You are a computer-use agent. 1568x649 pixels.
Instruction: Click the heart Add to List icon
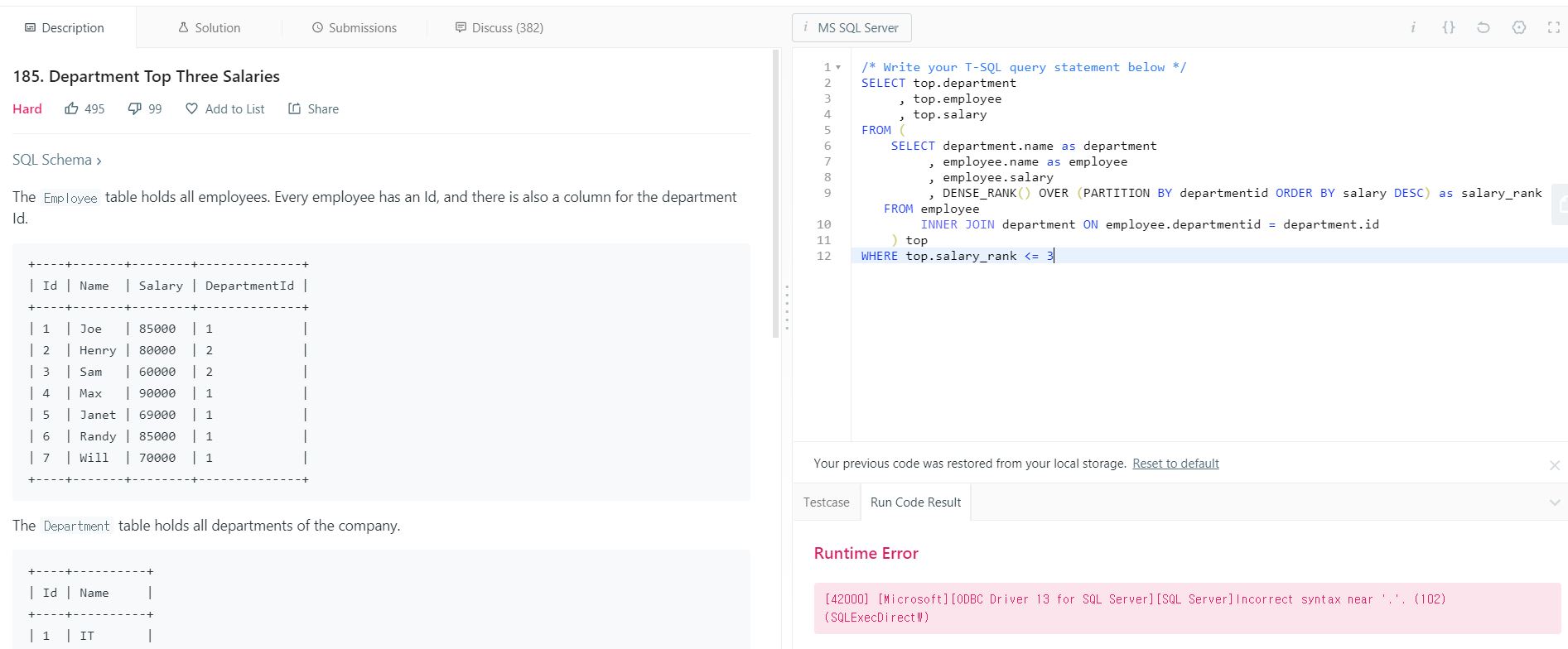(191, 108)
